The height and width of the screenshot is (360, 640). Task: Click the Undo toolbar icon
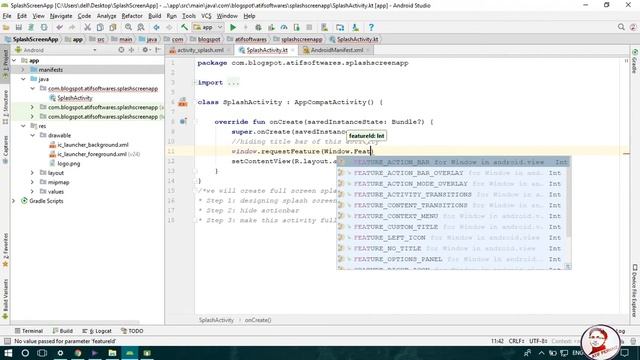point(60,27)
